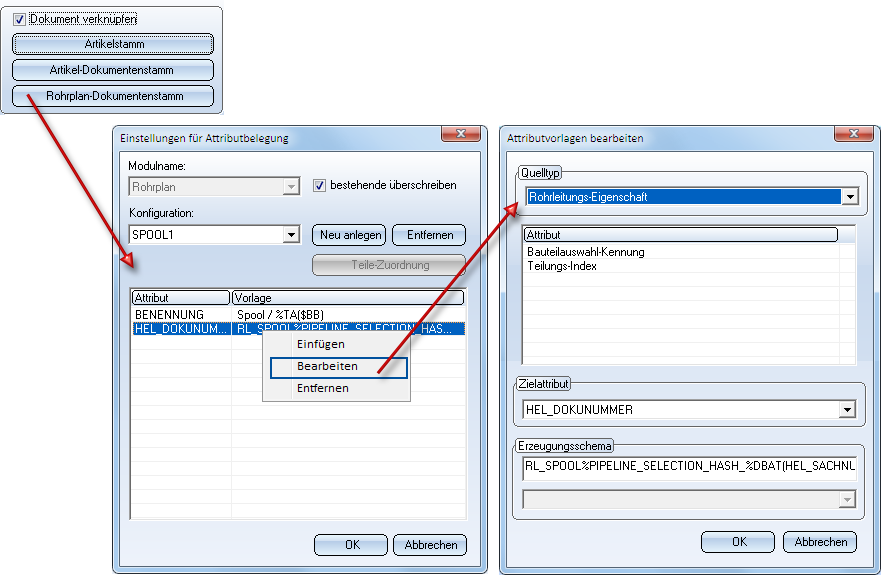Click the Attribut header in Attributvorlagen list
The width and height of the screenshot is (881, 575).
pos(680,234)
